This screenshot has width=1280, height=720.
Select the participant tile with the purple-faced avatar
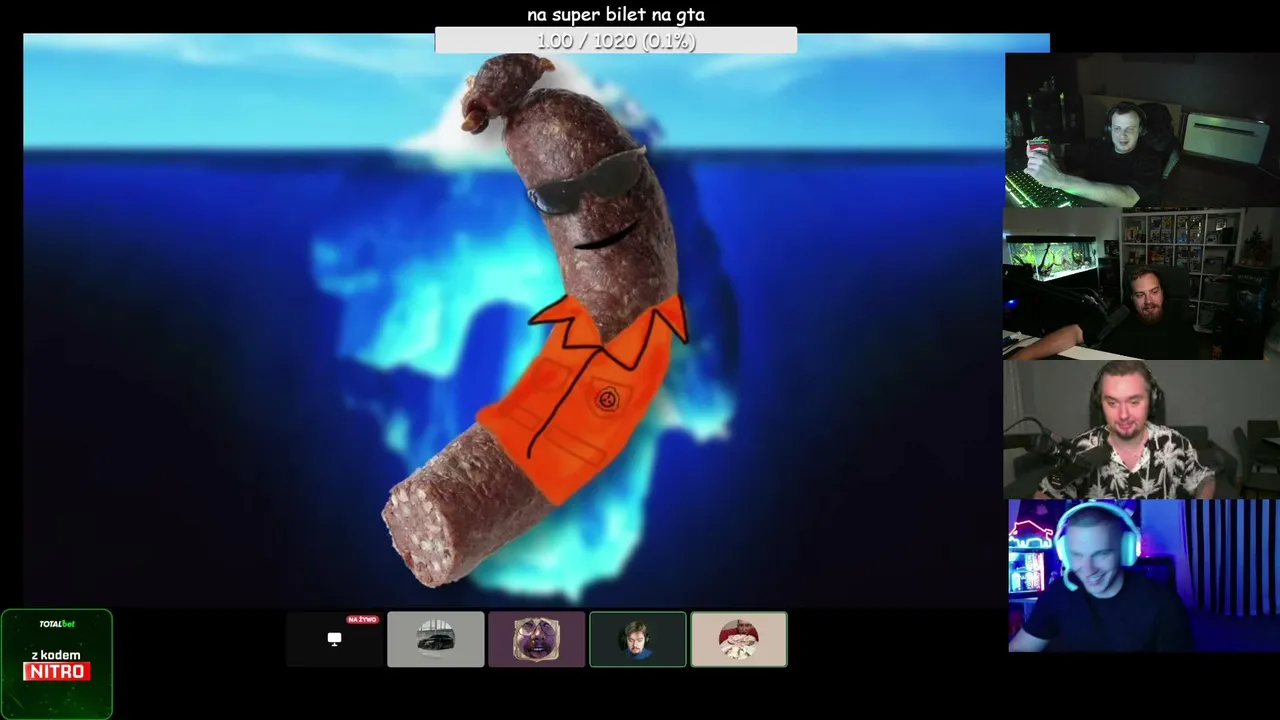coord(537,639)
